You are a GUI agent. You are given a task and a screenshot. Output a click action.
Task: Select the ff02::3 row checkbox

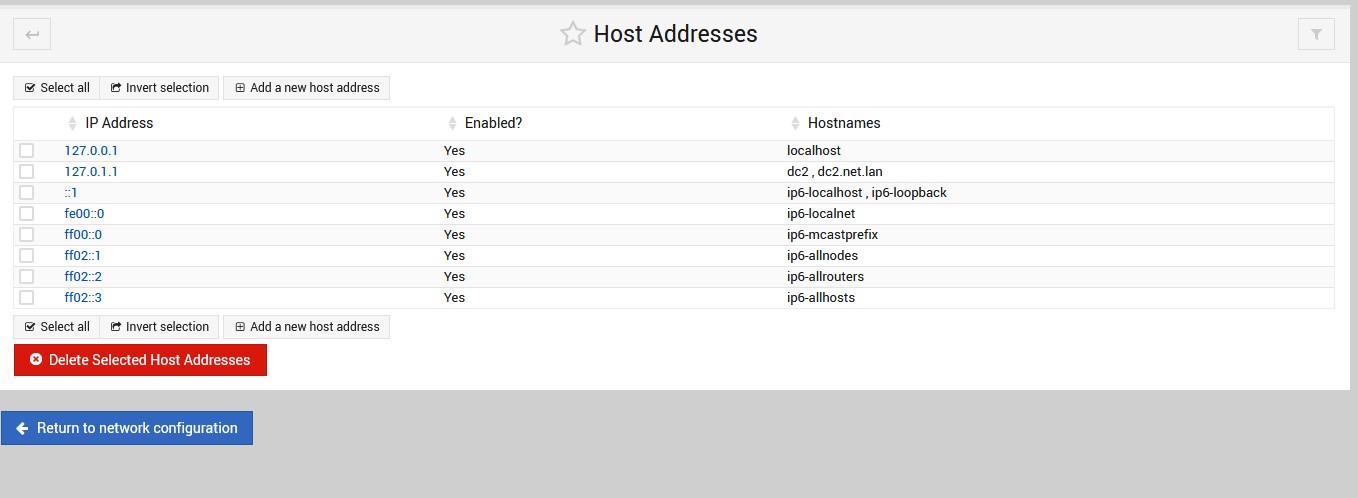point(27,298)
